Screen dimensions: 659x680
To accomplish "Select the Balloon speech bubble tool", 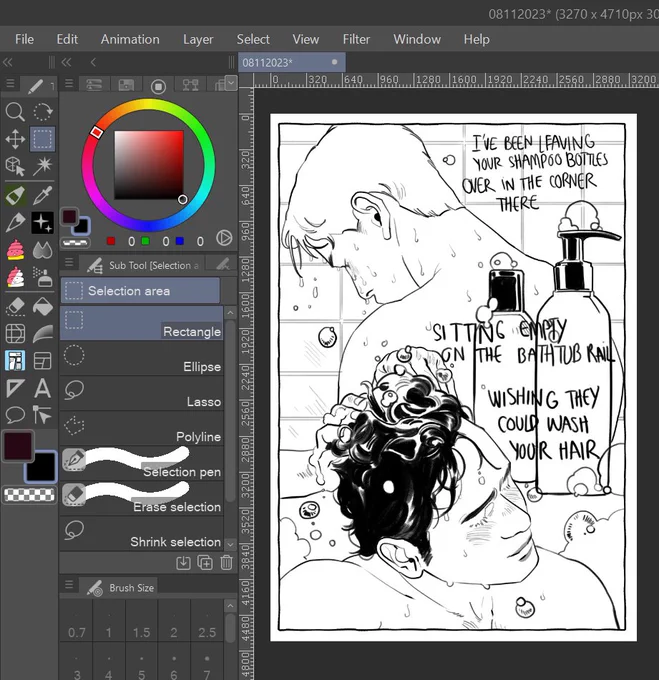I will 15,415.
